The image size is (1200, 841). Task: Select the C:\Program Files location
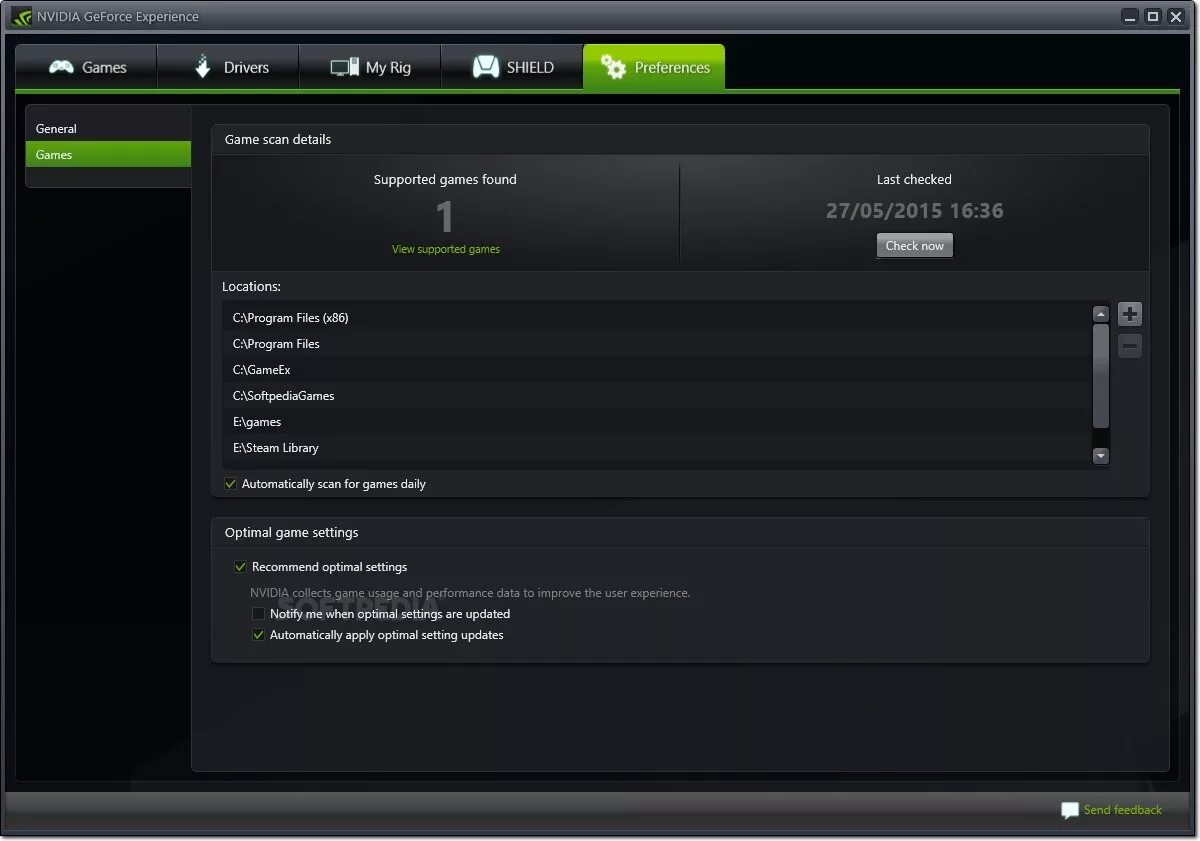pyautogui.click(x=657, y=344)
